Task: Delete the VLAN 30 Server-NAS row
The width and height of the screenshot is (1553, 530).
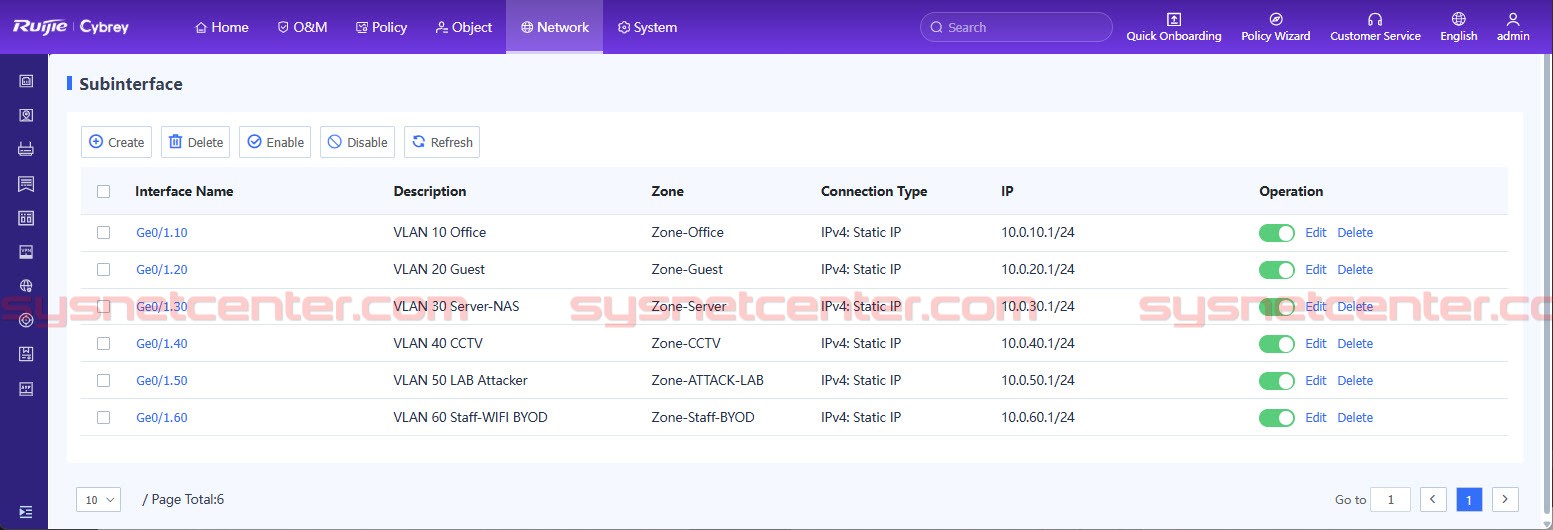Action: pyautogui.click(x=1355, y=306)
